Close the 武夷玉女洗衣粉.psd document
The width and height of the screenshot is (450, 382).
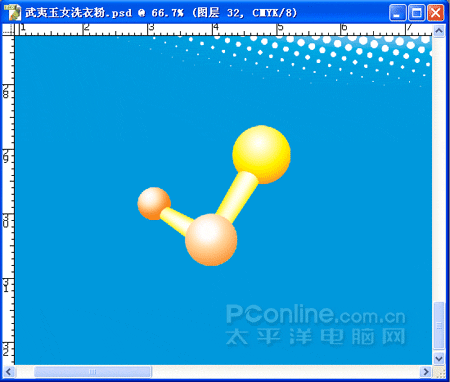435,13
